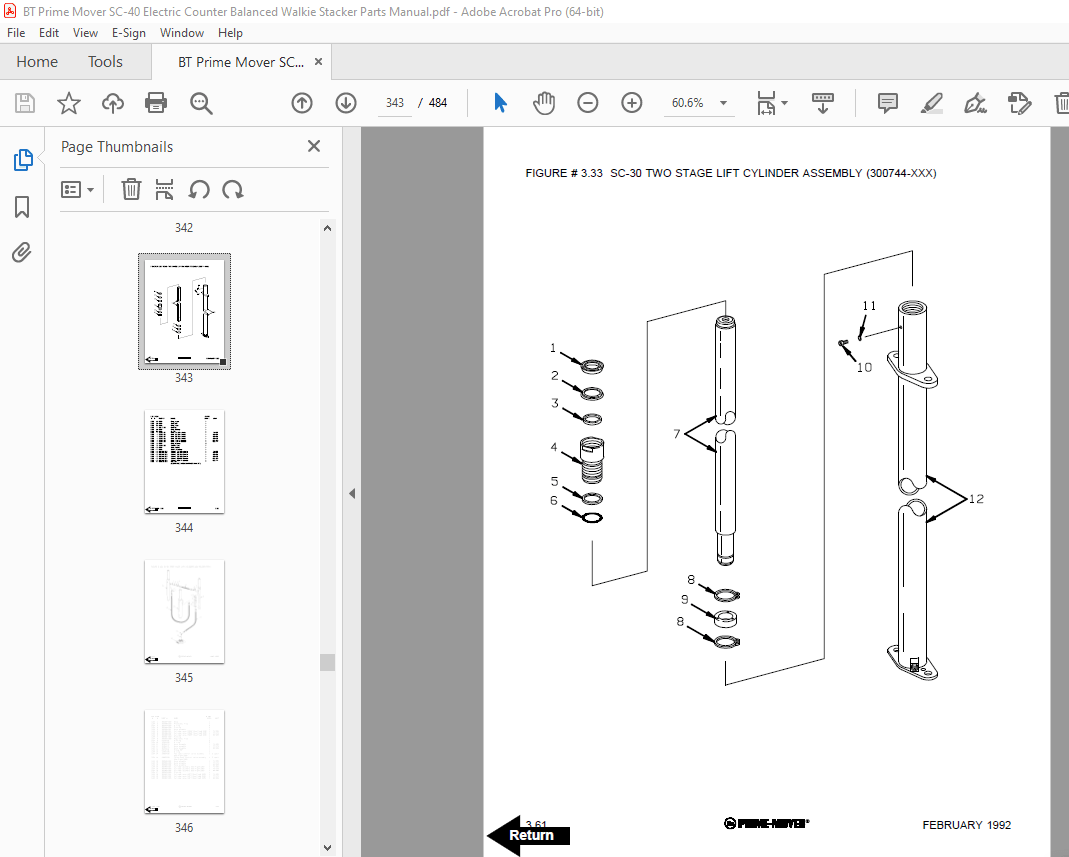Viewport: 1069px width, 857px height.
Task: Open thumbnail options dropdown menu
Action: [x=78, y=189]
